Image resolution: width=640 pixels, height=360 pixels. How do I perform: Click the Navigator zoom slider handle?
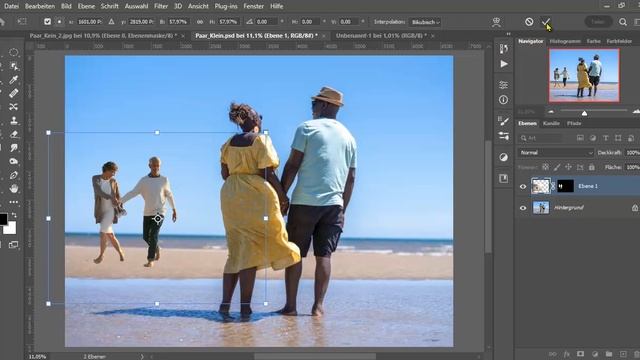(584, 113)
